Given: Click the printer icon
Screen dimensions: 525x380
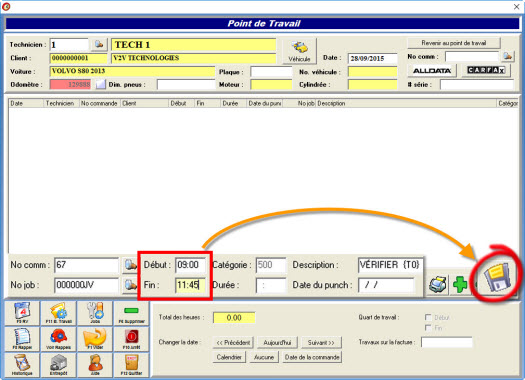Looking at the screenshot, I should pos(438,285).
